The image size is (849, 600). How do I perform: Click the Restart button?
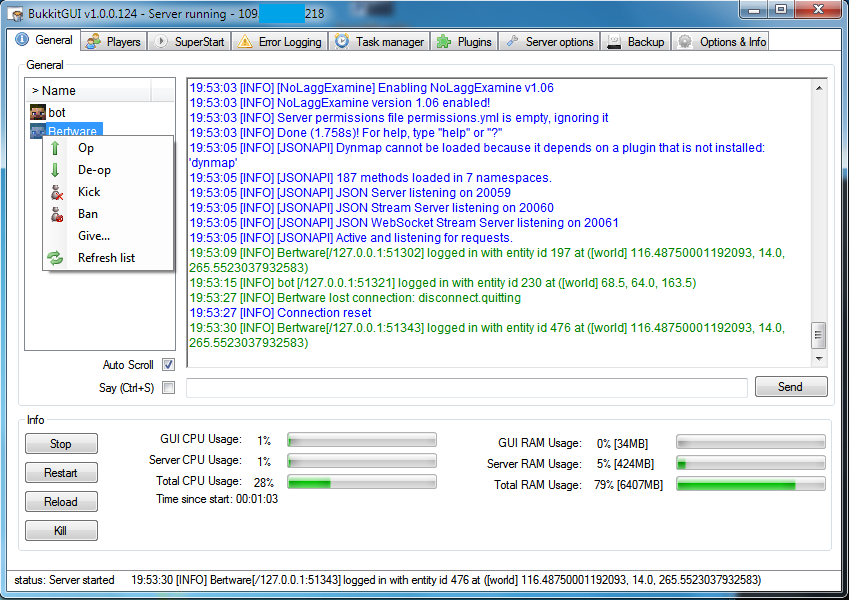click(61, 473)
